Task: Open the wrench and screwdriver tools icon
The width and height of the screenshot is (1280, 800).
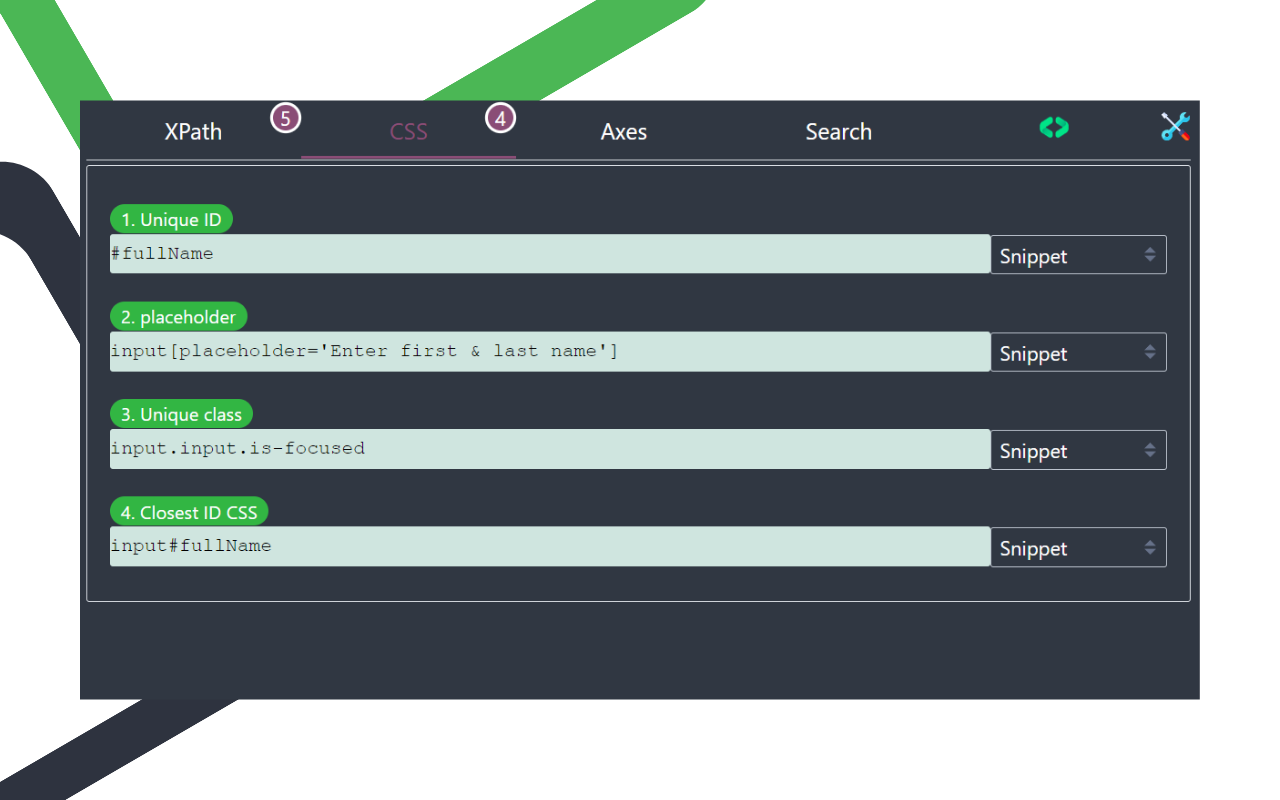Action: pyautogui.click(x=1175, y=128)
